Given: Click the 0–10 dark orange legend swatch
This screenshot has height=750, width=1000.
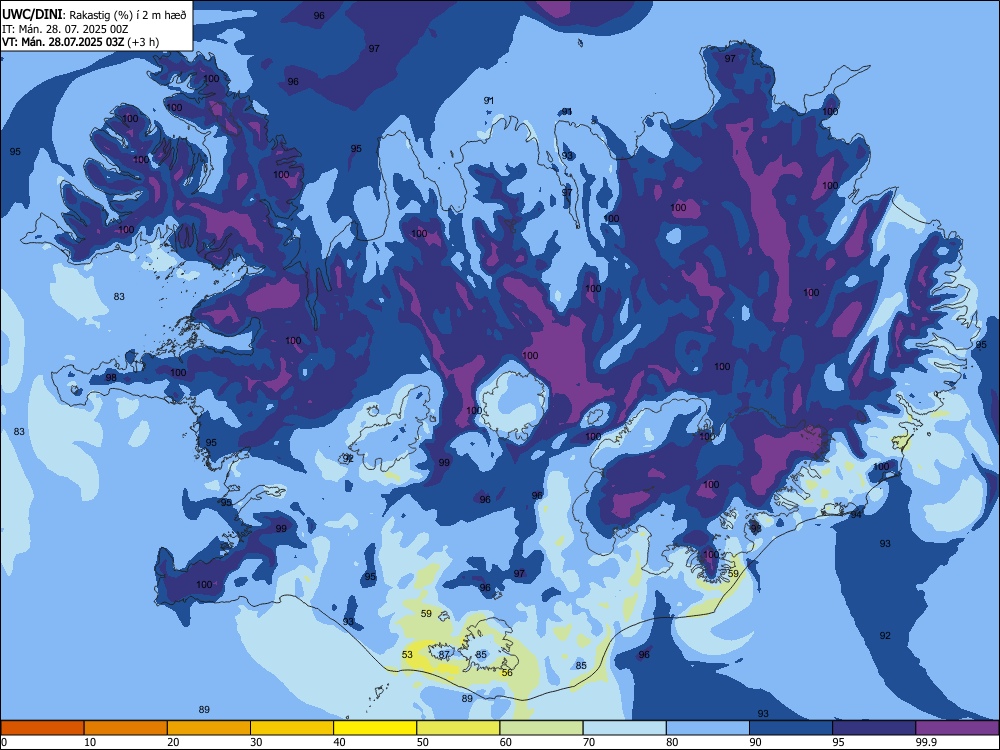Looking at the screenshot, I should (42, 728).
